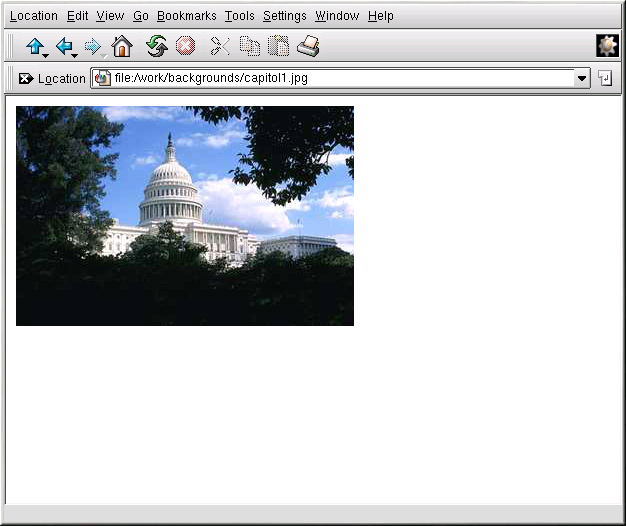Click the Forward arrow icon
The image size is (626, 526).
click(x=92, y=45)
